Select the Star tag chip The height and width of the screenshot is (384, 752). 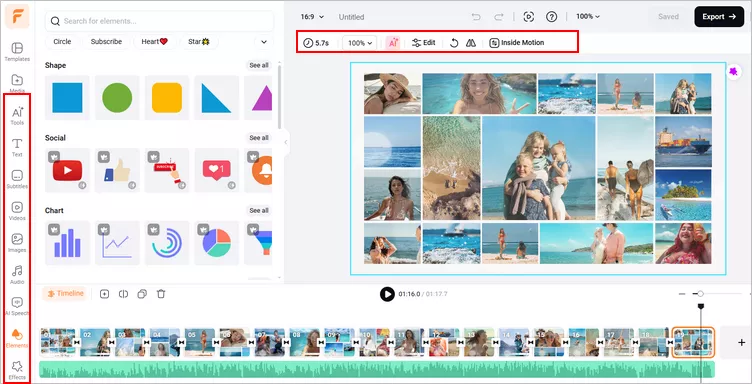[199, 42]
